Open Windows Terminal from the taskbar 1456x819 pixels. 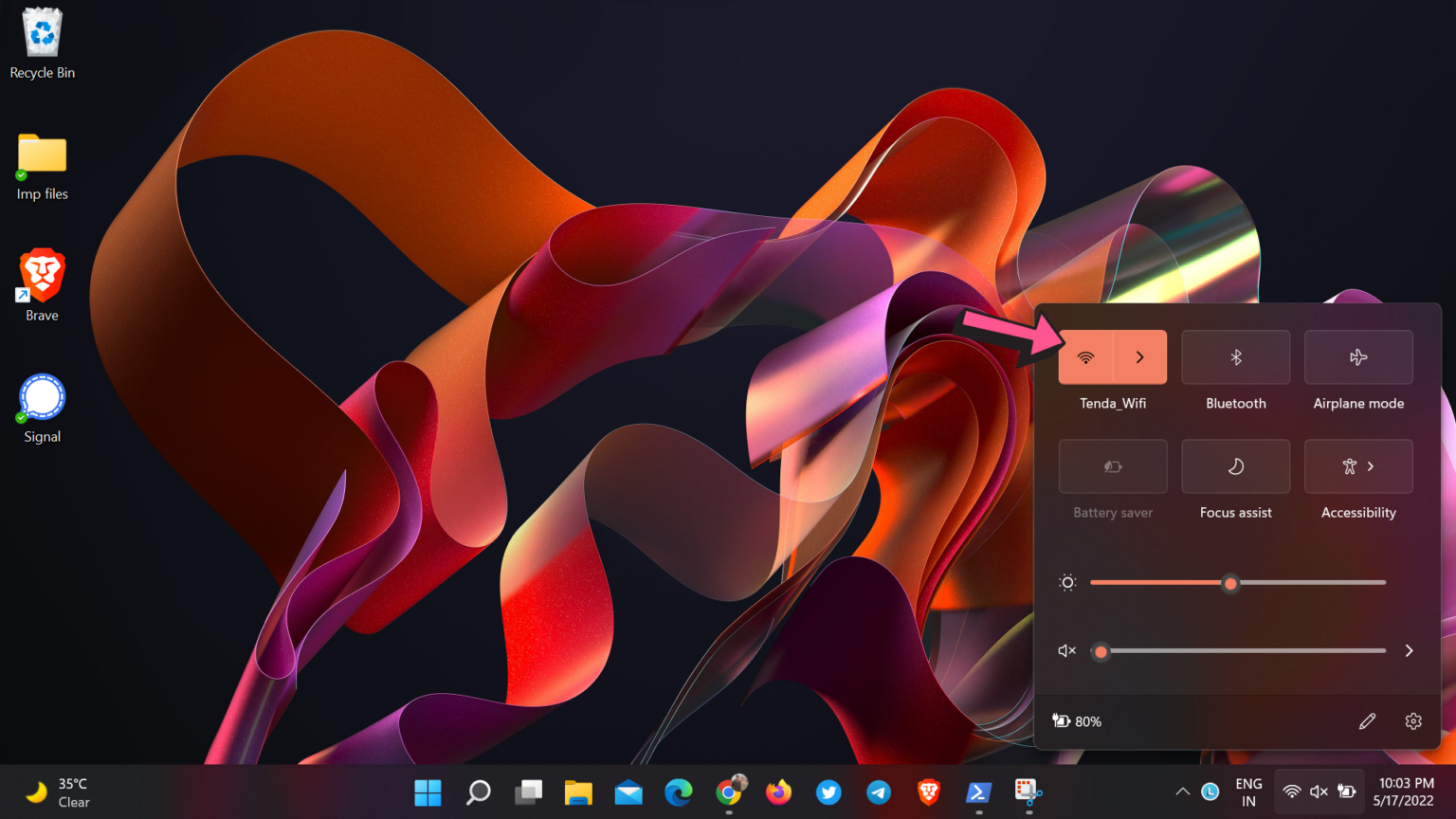coord(977,792)
